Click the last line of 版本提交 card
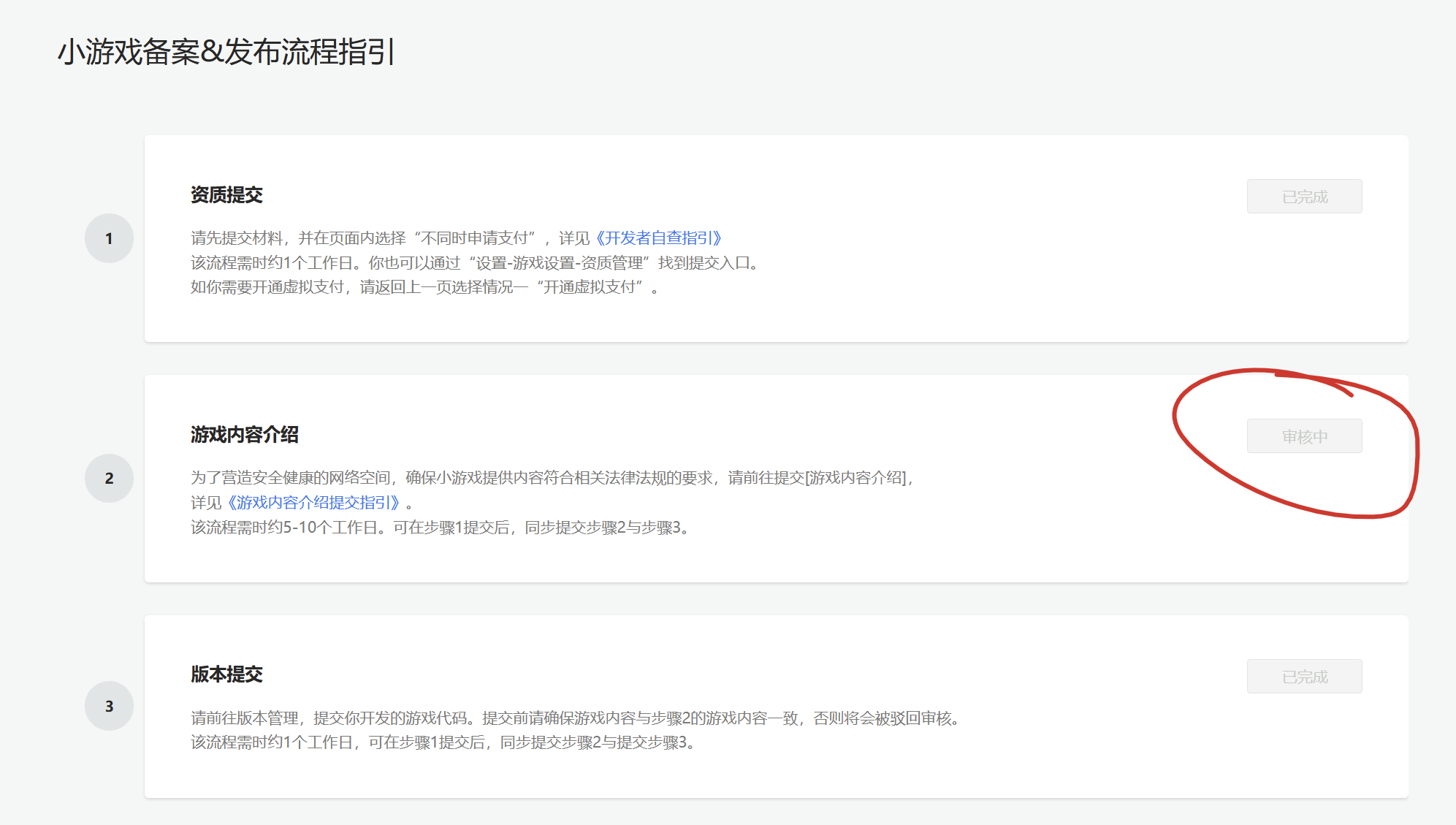 (442, 742)
